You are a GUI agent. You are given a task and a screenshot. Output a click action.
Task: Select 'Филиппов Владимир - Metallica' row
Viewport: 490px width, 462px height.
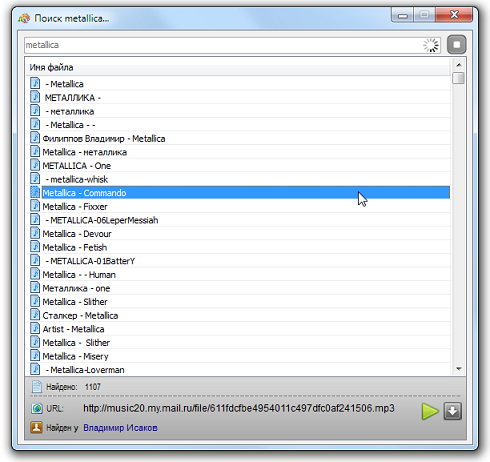click(x=238, y=138)
